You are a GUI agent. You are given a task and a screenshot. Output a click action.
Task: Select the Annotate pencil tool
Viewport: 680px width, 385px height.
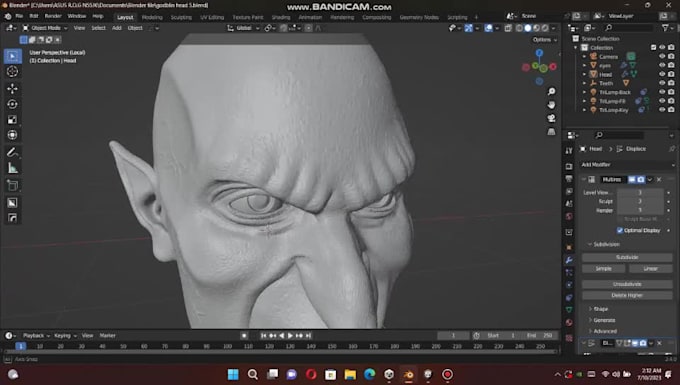(12, 152)
